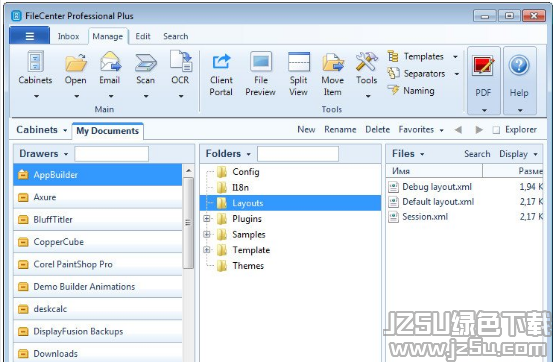553x362 pixels.
Task: Switch to the Search ribbon tab
Action: (x=176, y=36)
